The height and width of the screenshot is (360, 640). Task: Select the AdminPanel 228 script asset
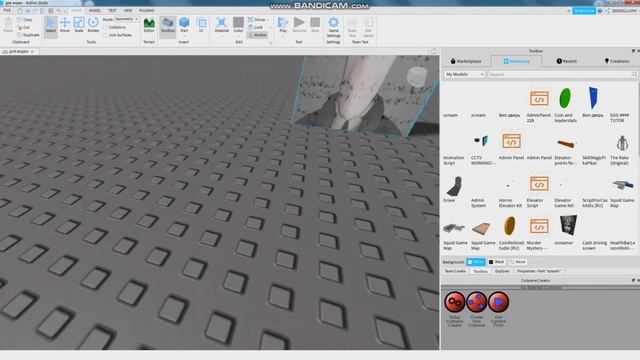539,105
